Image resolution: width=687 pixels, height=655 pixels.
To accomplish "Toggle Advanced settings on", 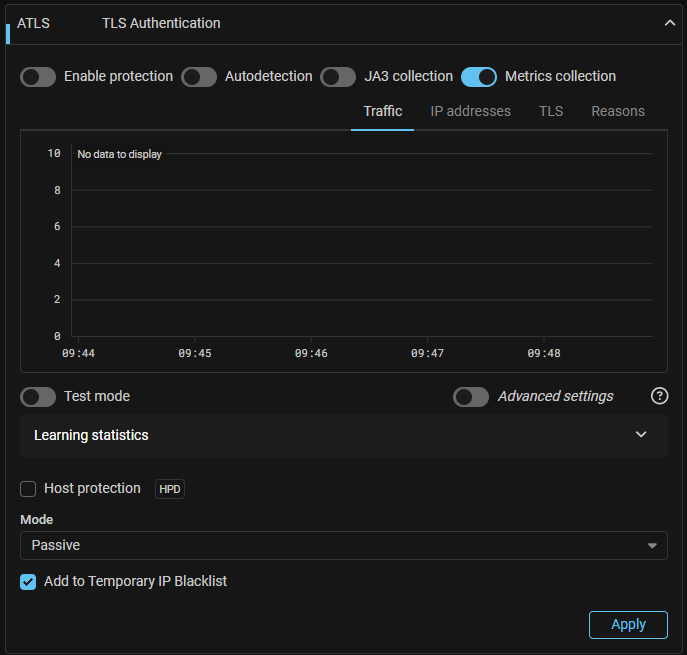I will click(471, 397).
